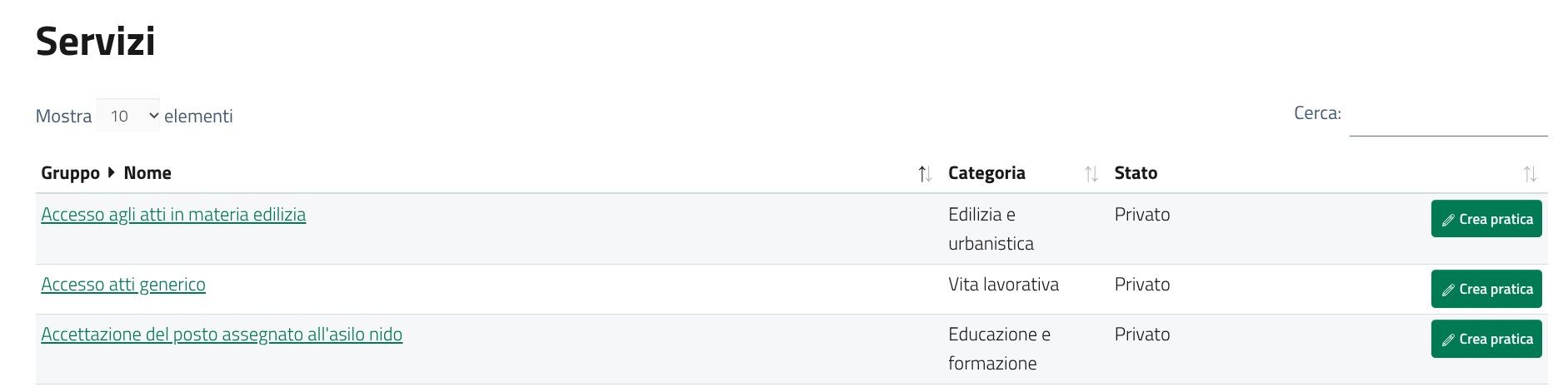Click the pencil icon in Accesso atti generico row
Image resolution: width=1568 pixels, height=387 pixels.
(x=1449, y=290)
